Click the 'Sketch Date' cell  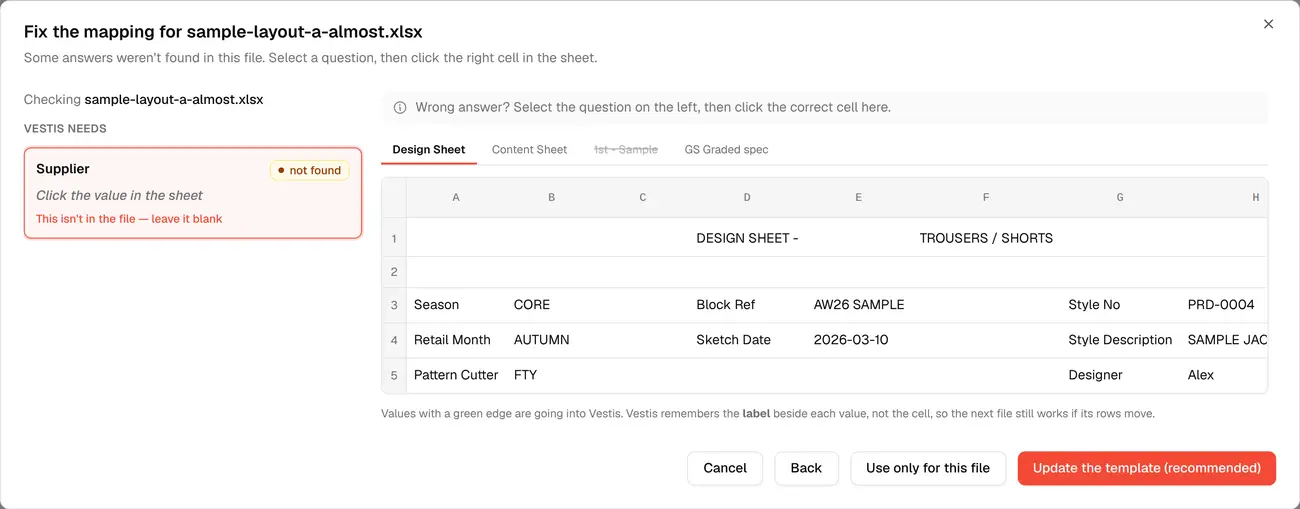tap(747, 340)
